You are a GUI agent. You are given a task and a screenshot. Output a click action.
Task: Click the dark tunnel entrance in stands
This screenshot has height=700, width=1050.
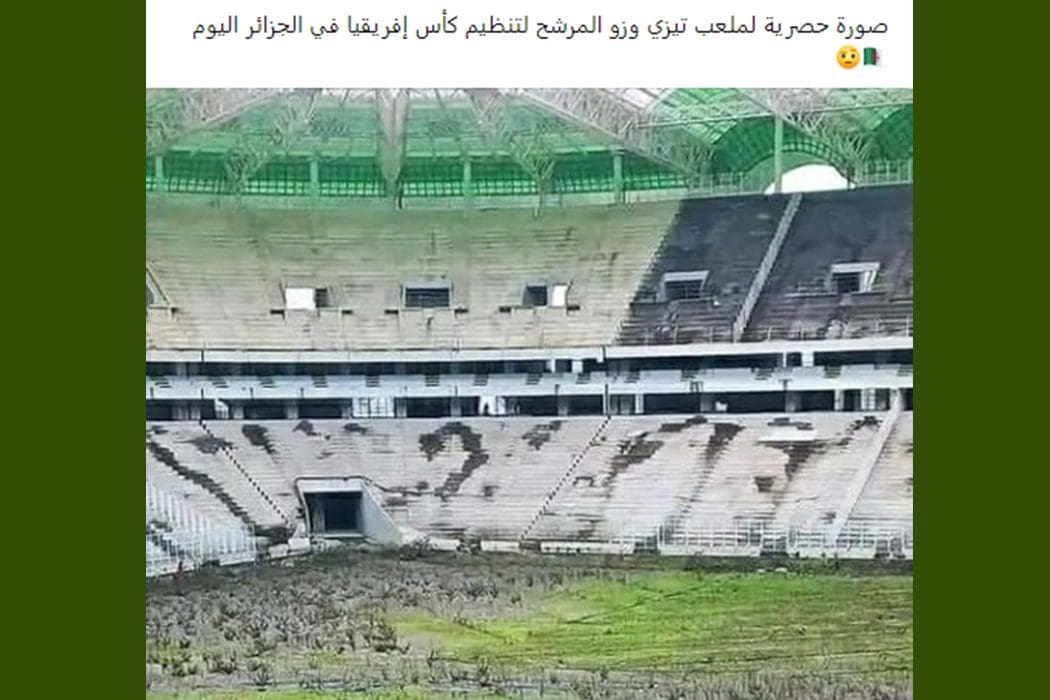333,512
